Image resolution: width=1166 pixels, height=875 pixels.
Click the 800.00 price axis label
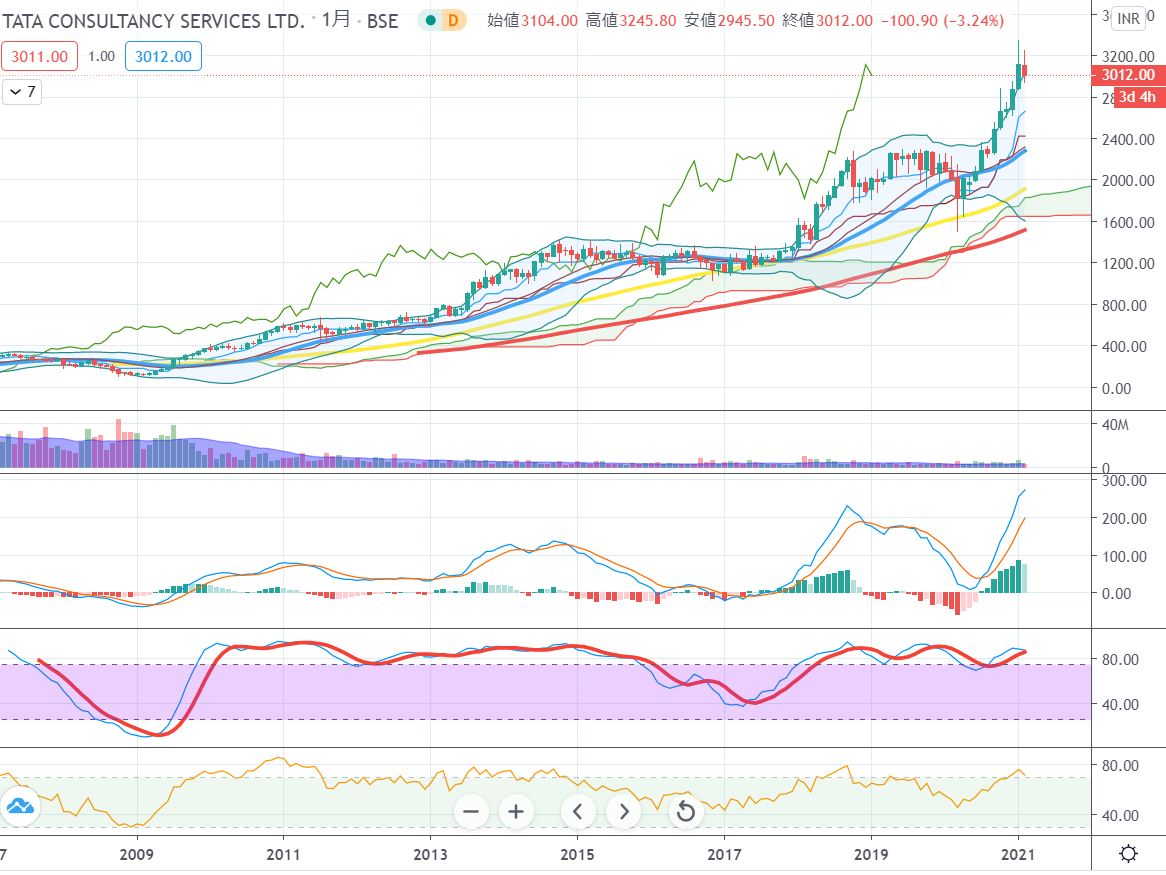[x=1124, y=305]
